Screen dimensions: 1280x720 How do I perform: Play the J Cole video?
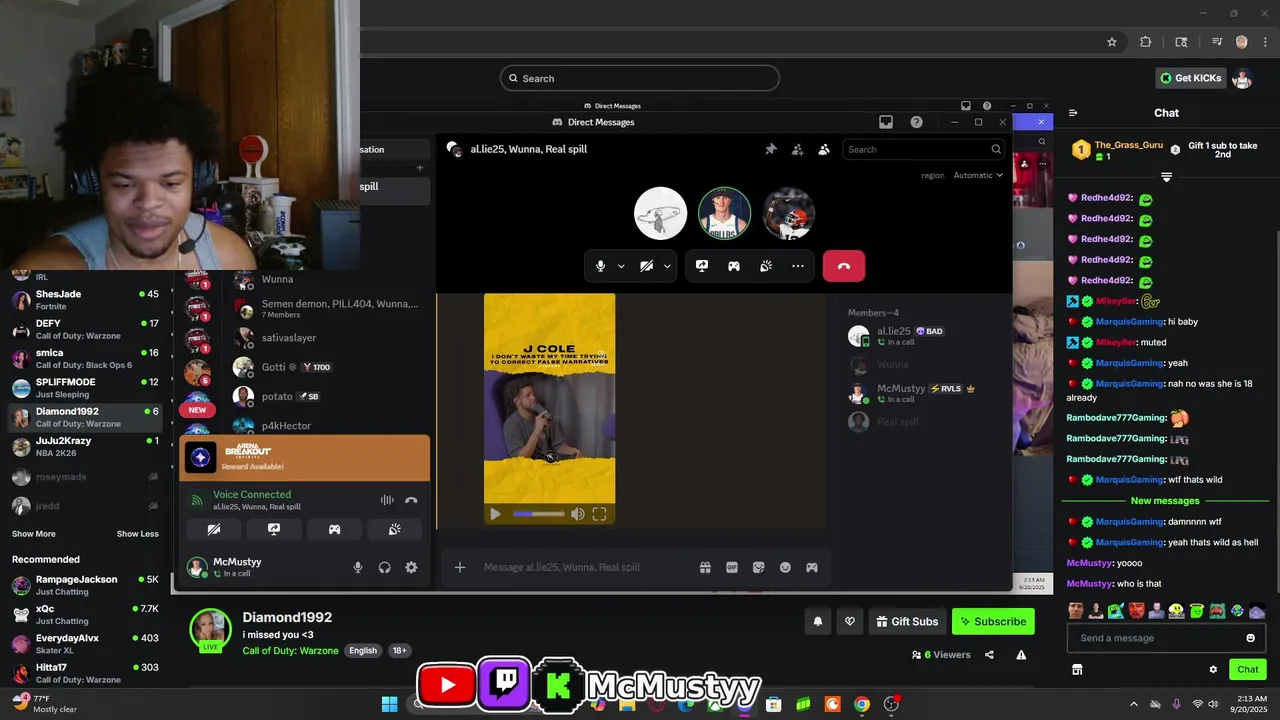tap(495, 514)
